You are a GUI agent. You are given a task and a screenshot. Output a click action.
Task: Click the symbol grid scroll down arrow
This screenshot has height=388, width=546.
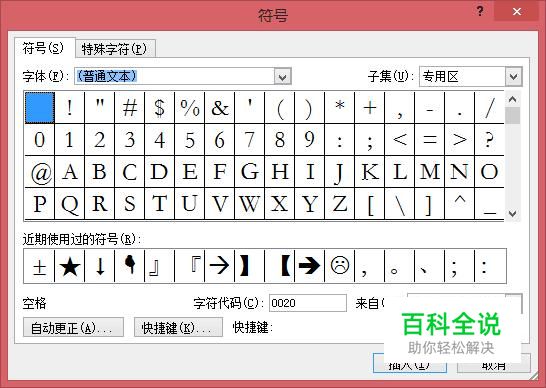click(512, 213)
